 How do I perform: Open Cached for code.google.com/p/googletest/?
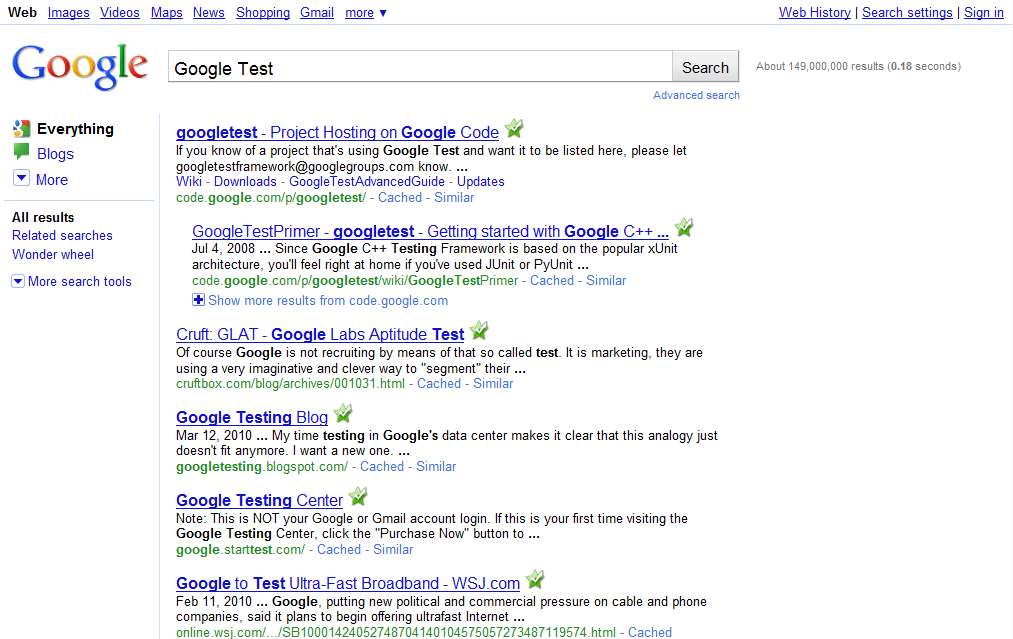(x=400, y=198)
